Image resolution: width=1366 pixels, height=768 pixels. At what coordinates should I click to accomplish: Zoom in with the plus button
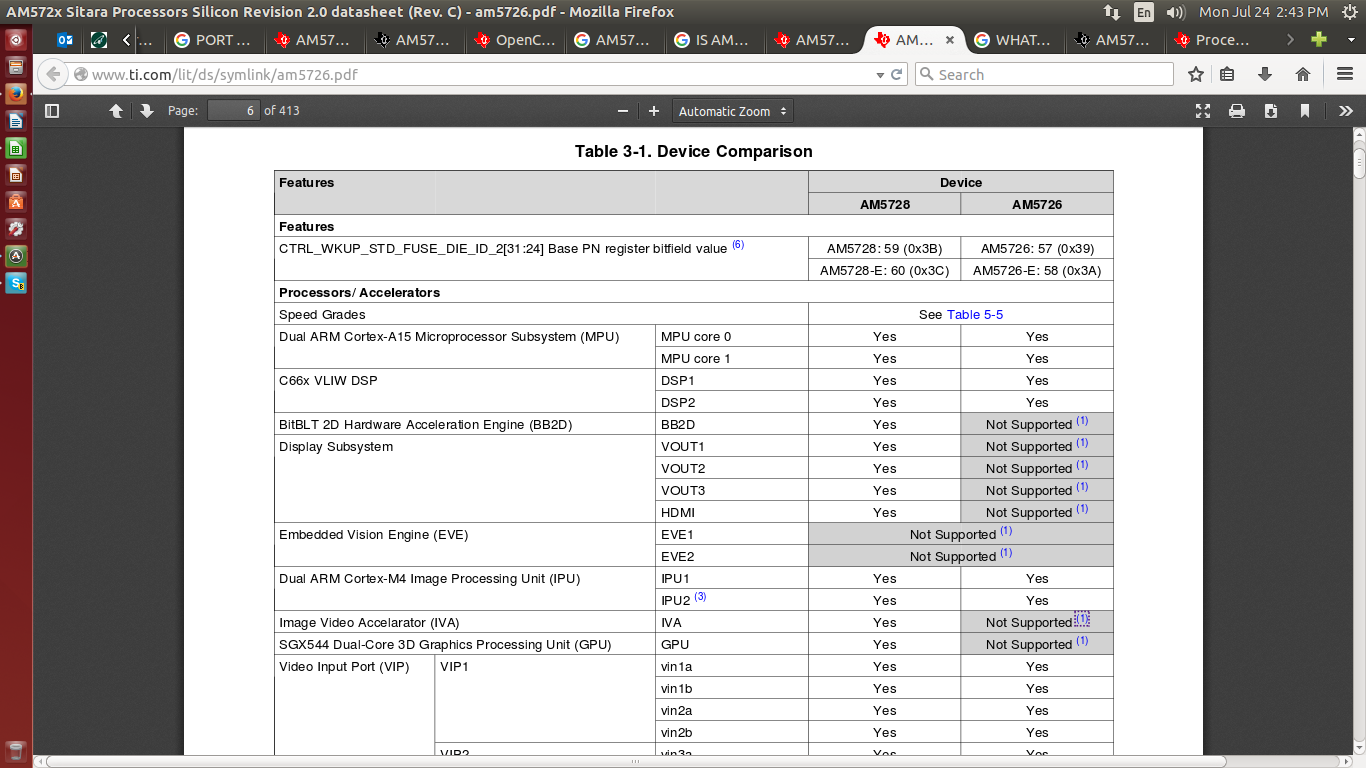point(654,111)
